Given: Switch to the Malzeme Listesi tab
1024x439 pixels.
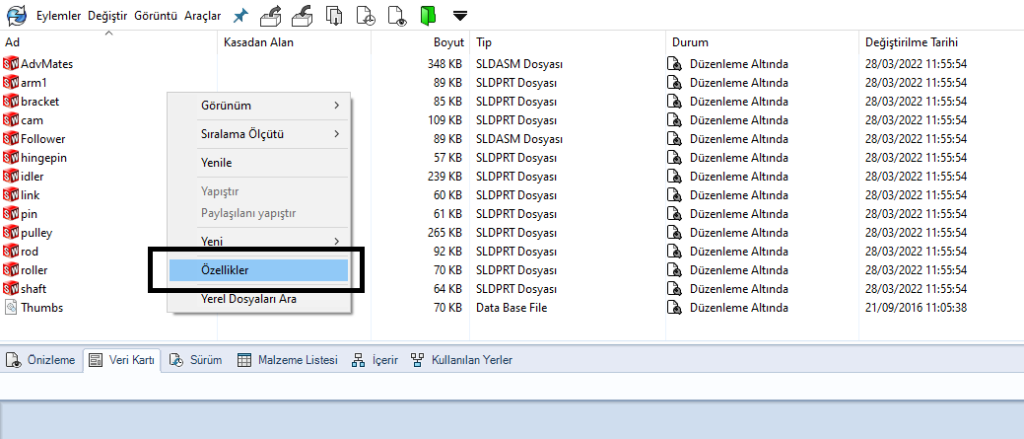Looking at the screenshot, I should [x=288, y=360].
